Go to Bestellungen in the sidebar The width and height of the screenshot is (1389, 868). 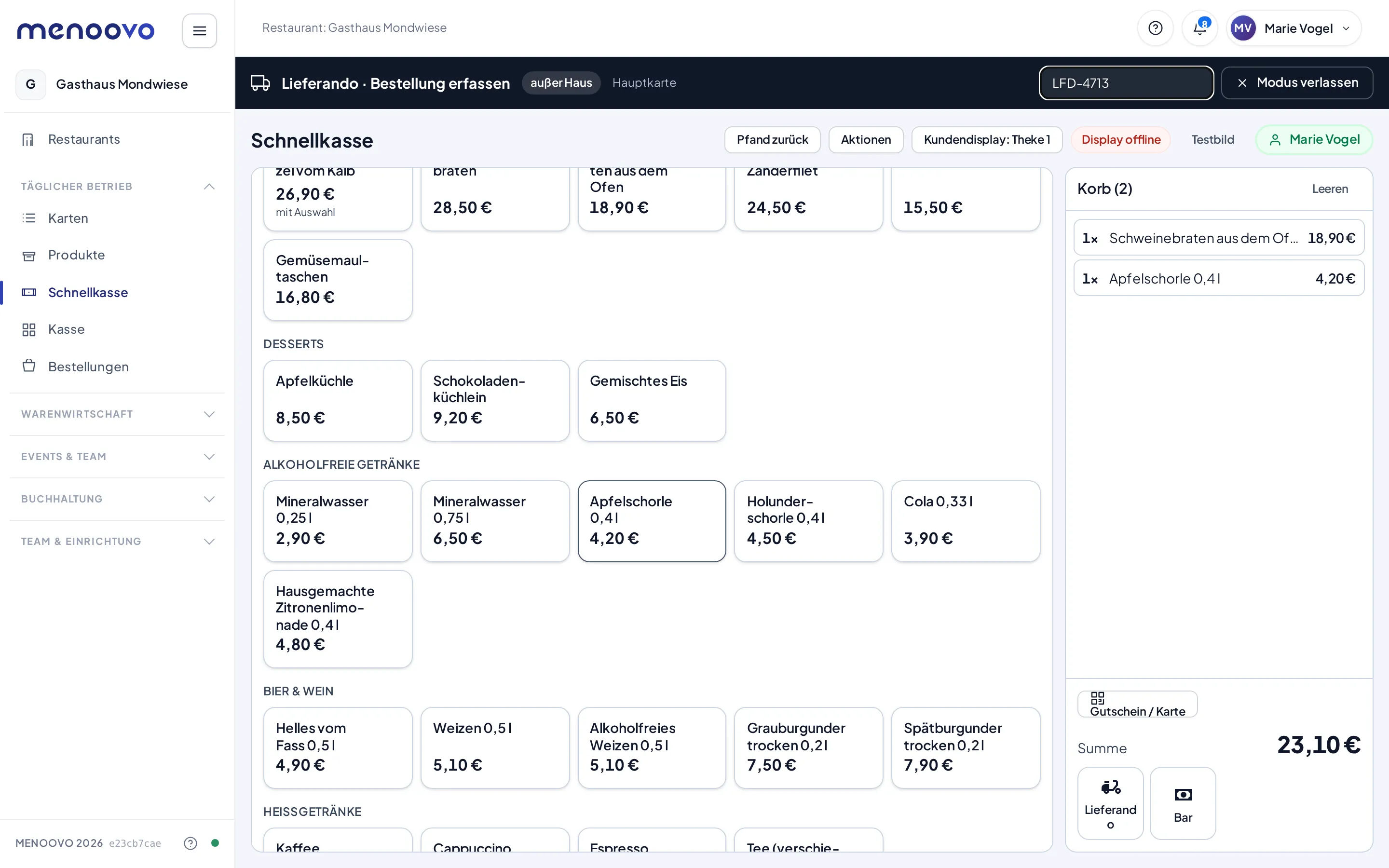point(88,367)
